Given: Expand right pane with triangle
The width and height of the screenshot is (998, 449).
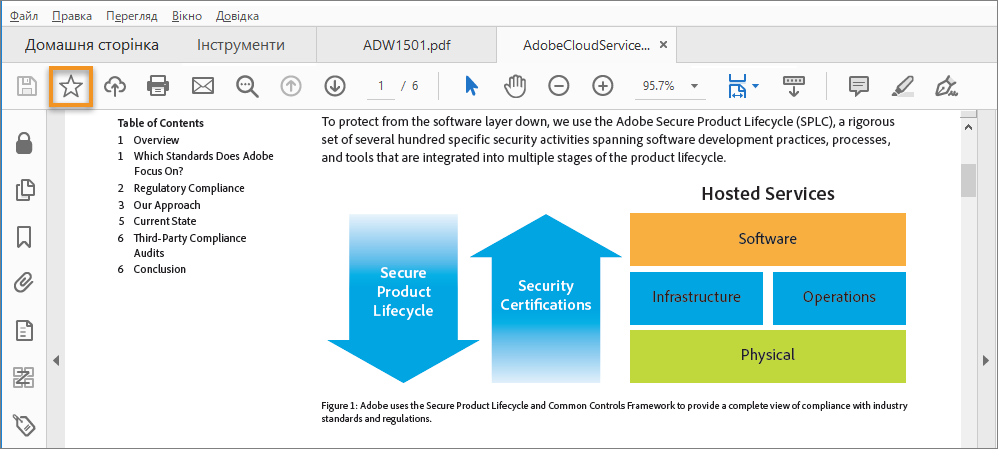Looking at the screenshot, I should (x=987, y=361).
